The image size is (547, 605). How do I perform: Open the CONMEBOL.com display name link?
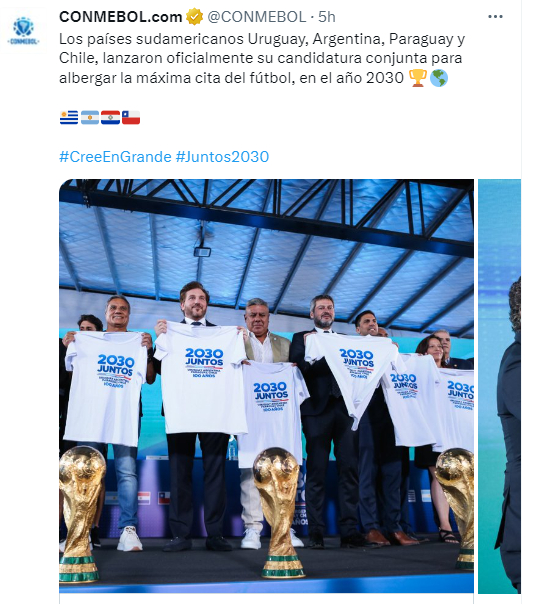tap(120, 17)
